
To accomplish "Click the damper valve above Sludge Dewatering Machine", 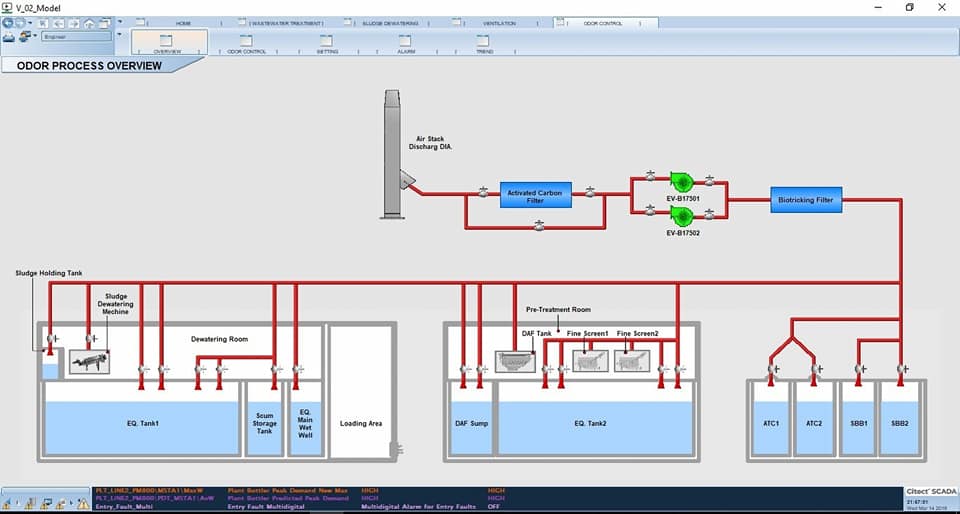I will click(91, 338).
